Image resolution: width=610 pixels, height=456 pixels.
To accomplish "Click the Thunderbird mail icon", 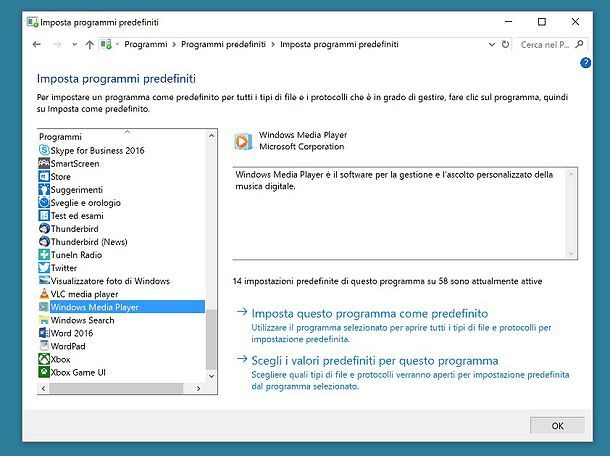I will (44, 228).
